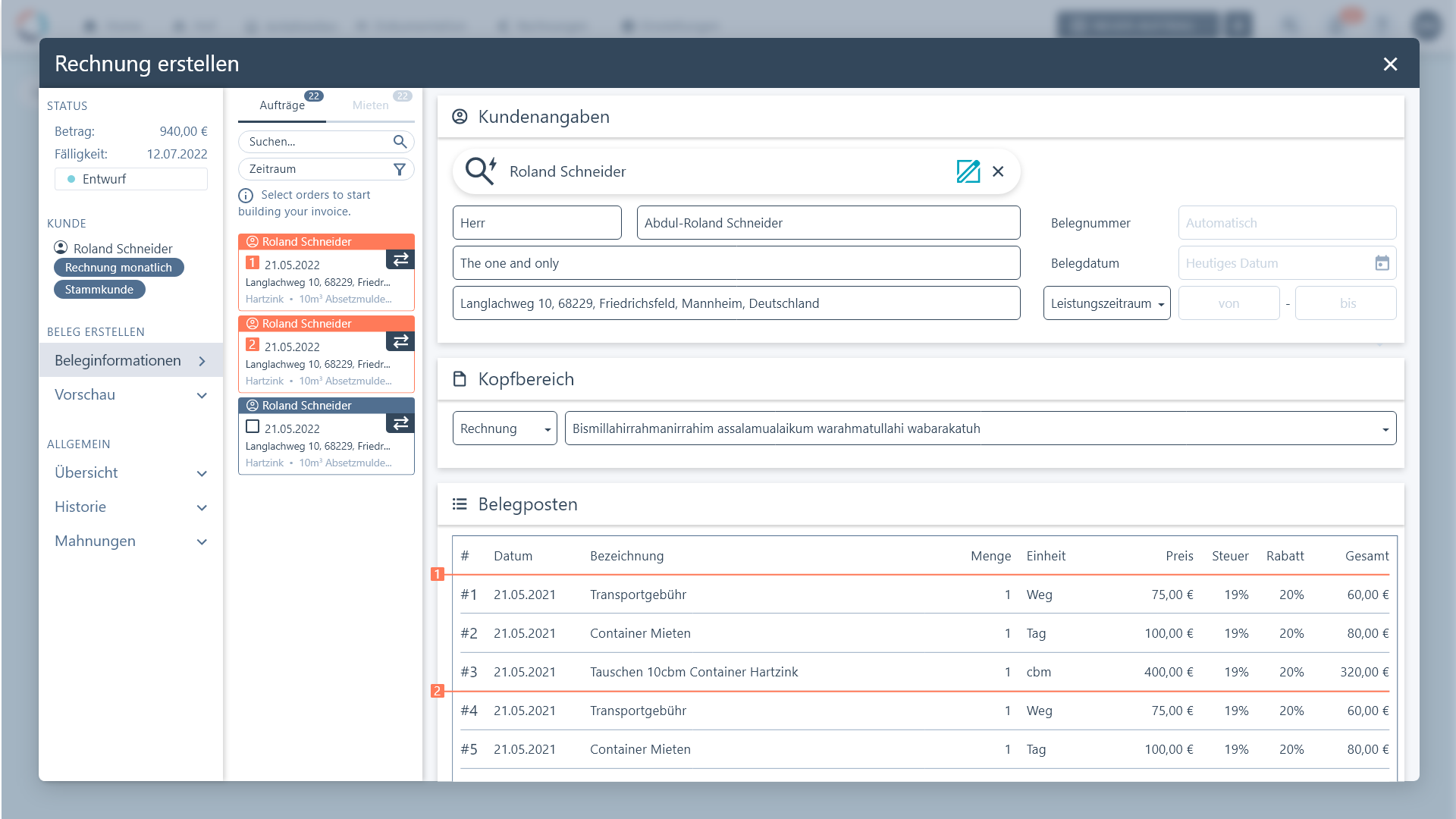Image resolution: width=1456 pixels, height=819 pixels.
Task: Click the customer quick-search lightning magnifier icon
Action: (x=481, y=171)
